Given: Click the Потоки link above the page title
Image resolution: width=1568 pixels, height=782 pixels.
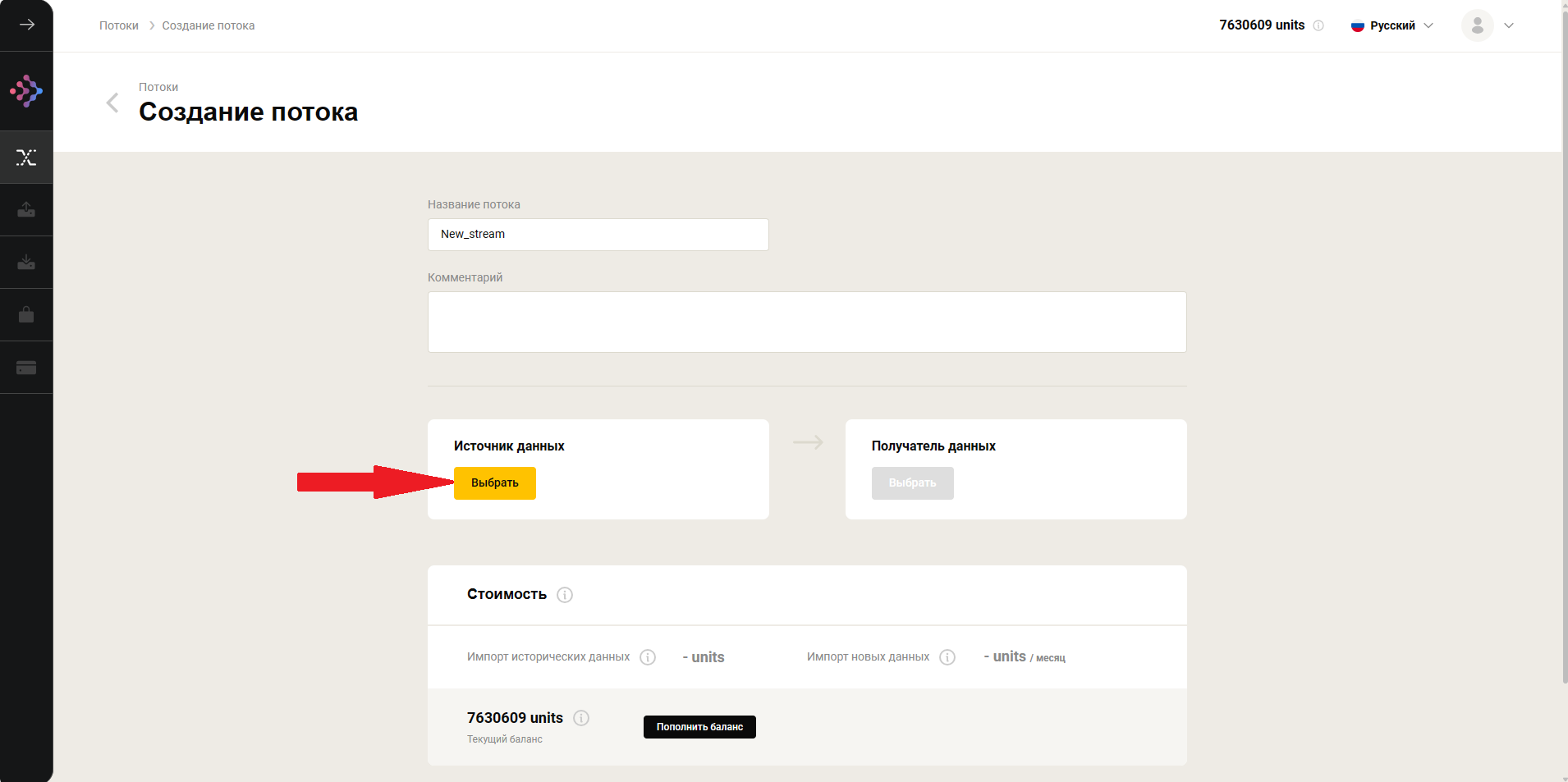Looking at the screenshot, I should tap(158, 87).
